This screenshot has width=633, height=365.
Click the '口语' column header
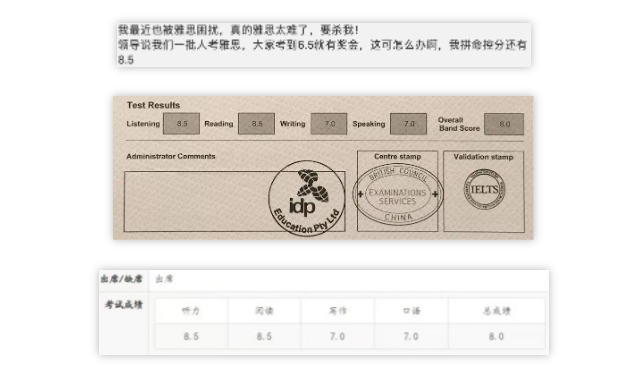[x=411, y=310]
